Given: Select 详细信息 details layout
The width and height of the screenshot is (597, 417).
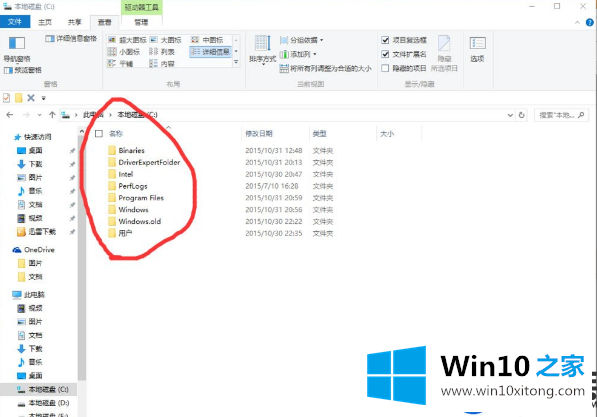Looking at the screenshot, I should coord(210,52).
